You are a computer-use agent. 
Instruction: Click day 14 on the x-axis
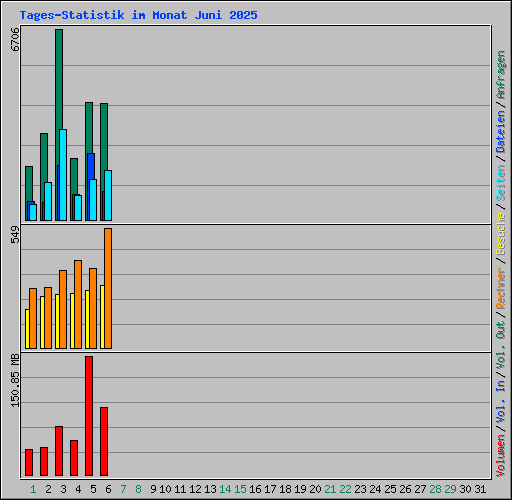225,489
